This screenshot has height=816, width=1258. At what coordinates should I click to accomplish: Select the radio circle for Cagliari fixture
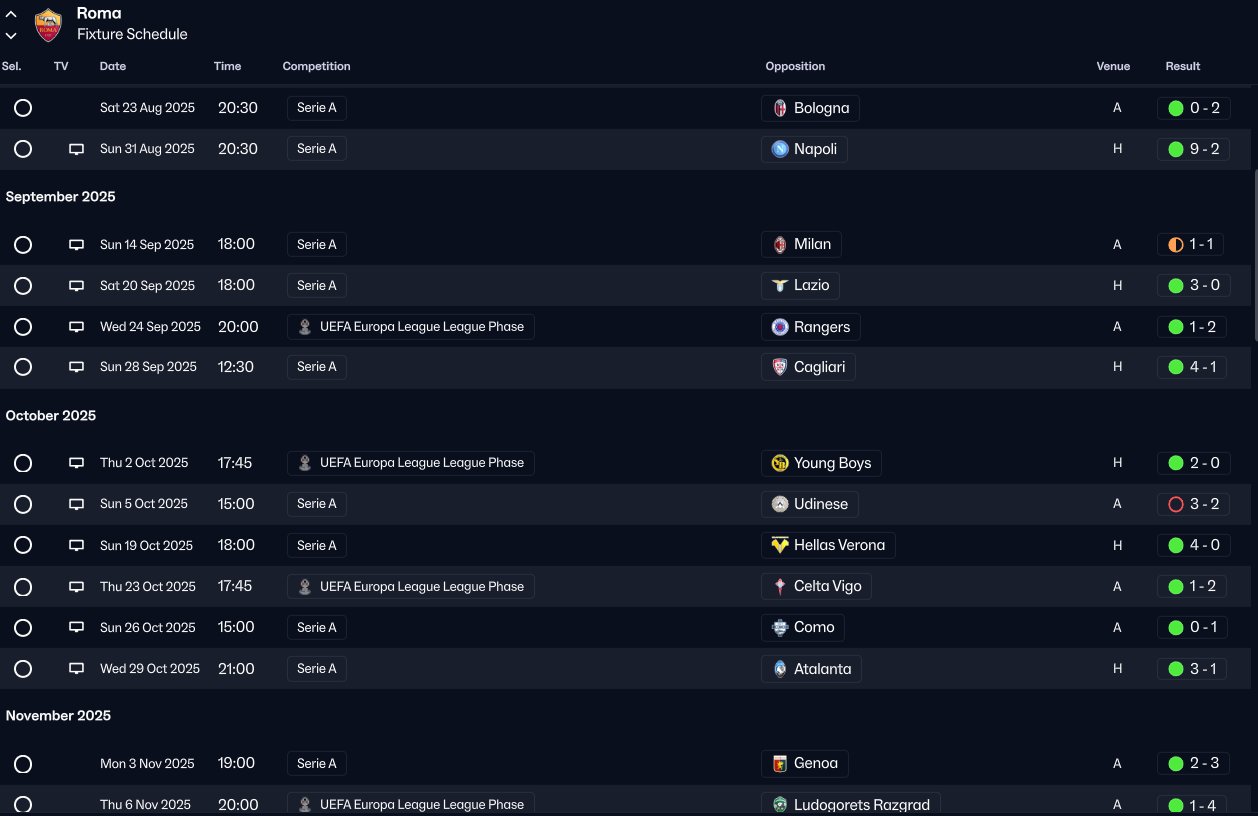click(23, 367)
